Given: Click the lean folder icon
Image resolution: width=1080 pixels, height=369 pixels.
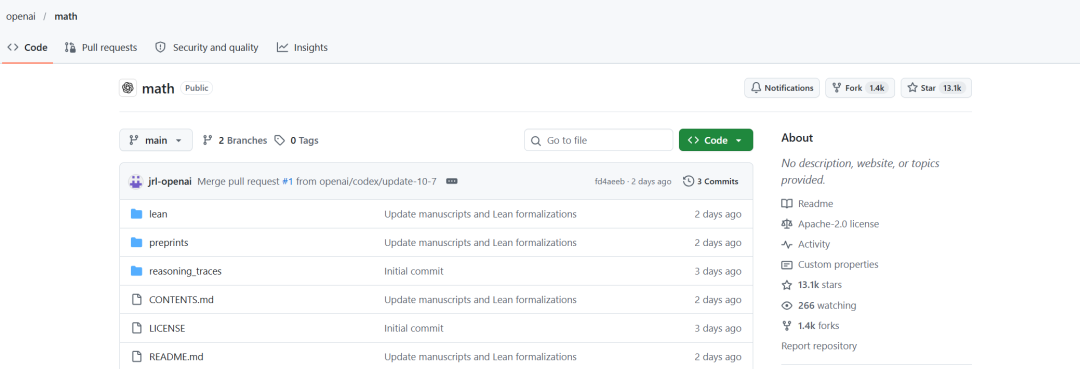Looking at the screenshot, I should coord(136,214).
